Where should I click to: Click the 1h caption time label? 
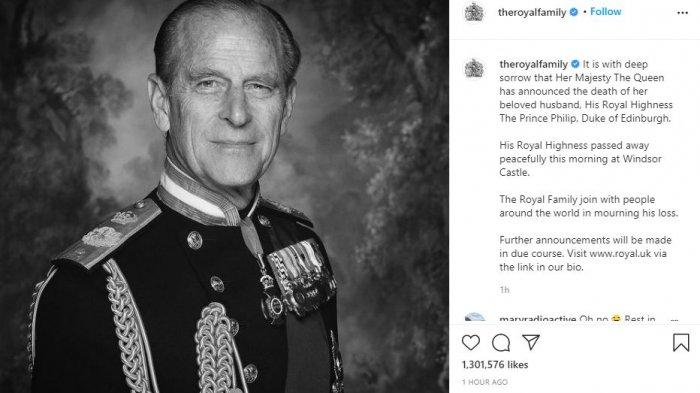pyautogui.click(x=504, y=290)
